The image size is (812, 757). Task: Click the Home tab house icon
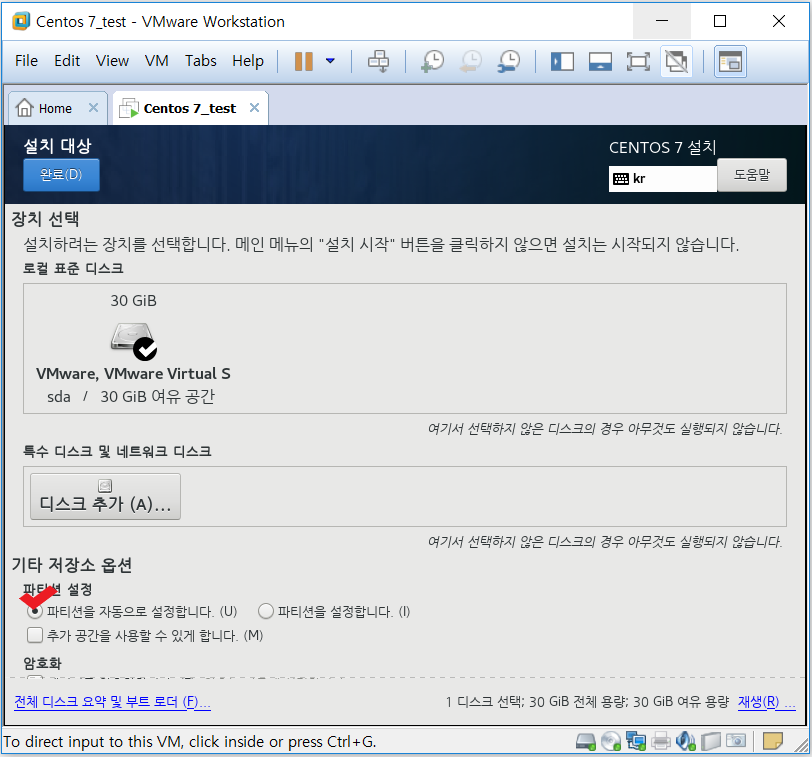click(24, 108)
